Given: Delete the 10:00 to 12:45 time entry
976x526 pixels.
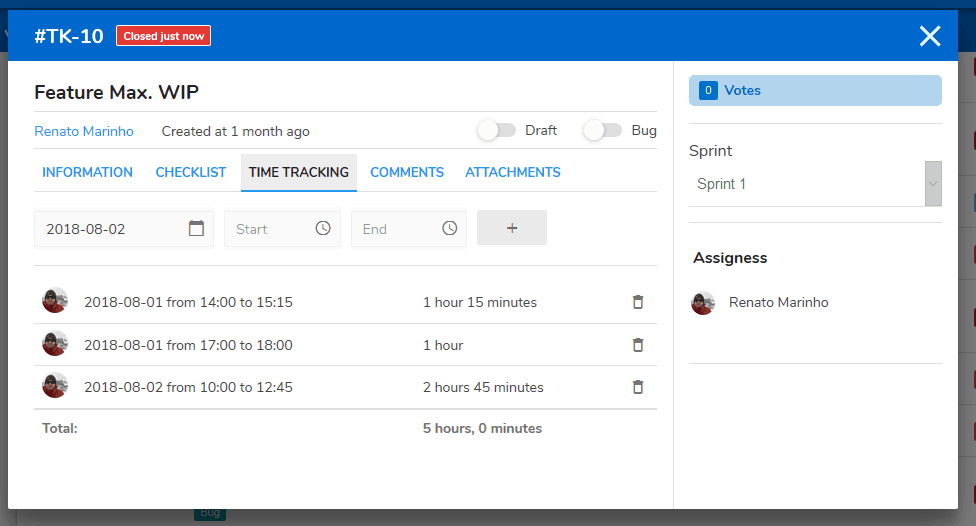Looking at the screenshot, I should tap(638, 387).
